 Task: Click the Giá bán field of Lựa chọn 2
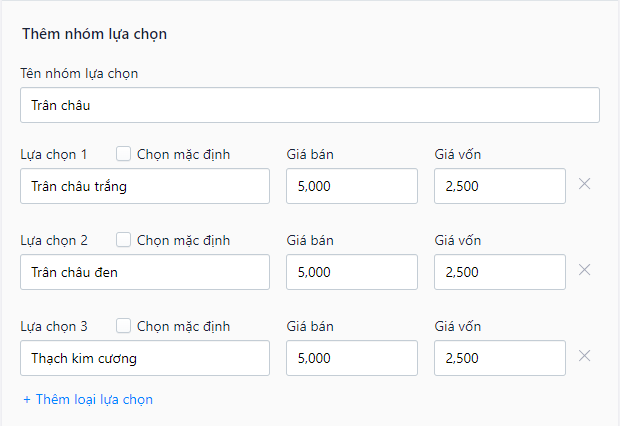point(351,272)
